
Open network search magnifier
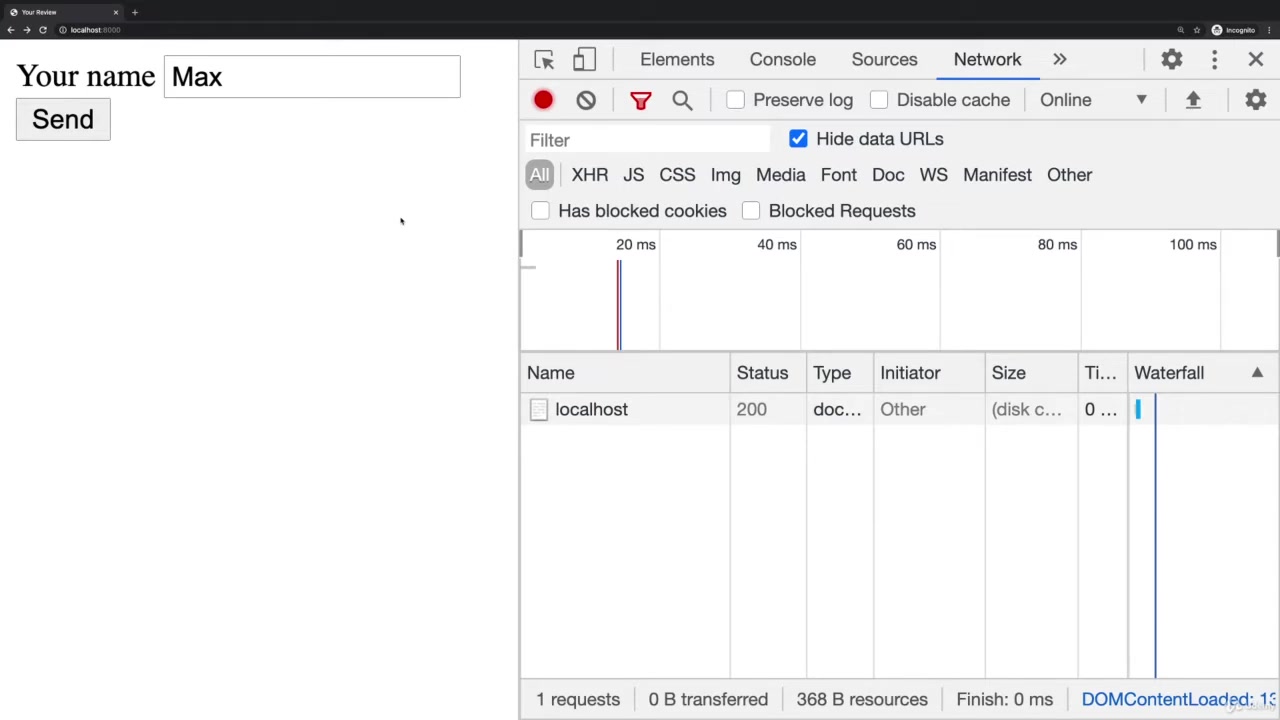click(682, 100)
